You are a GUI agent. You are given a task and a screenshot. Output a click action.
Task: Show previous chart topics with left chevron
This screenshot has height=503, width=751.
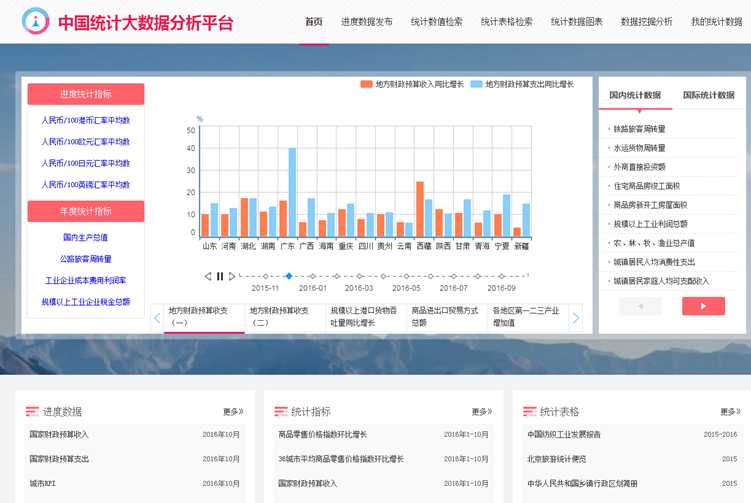tap(157, 318)
